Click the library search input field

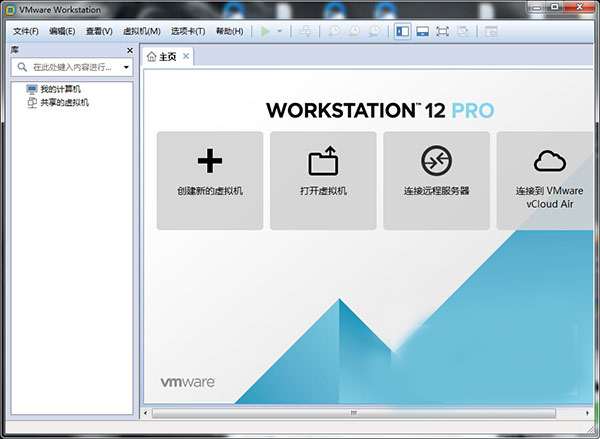click(x=72, y=67)
